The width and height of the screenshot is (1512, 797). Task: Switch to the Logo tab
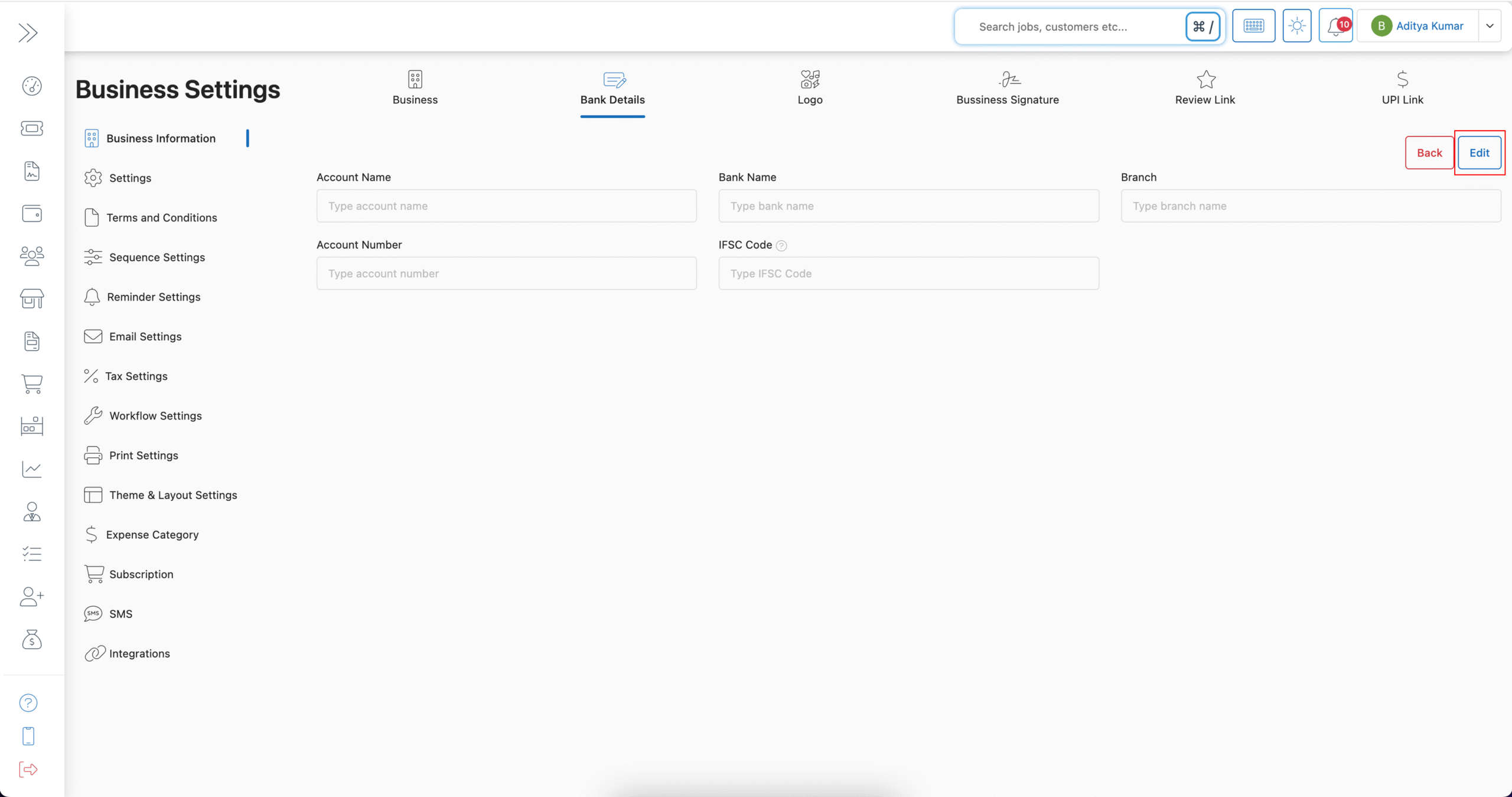click(810, 88)
